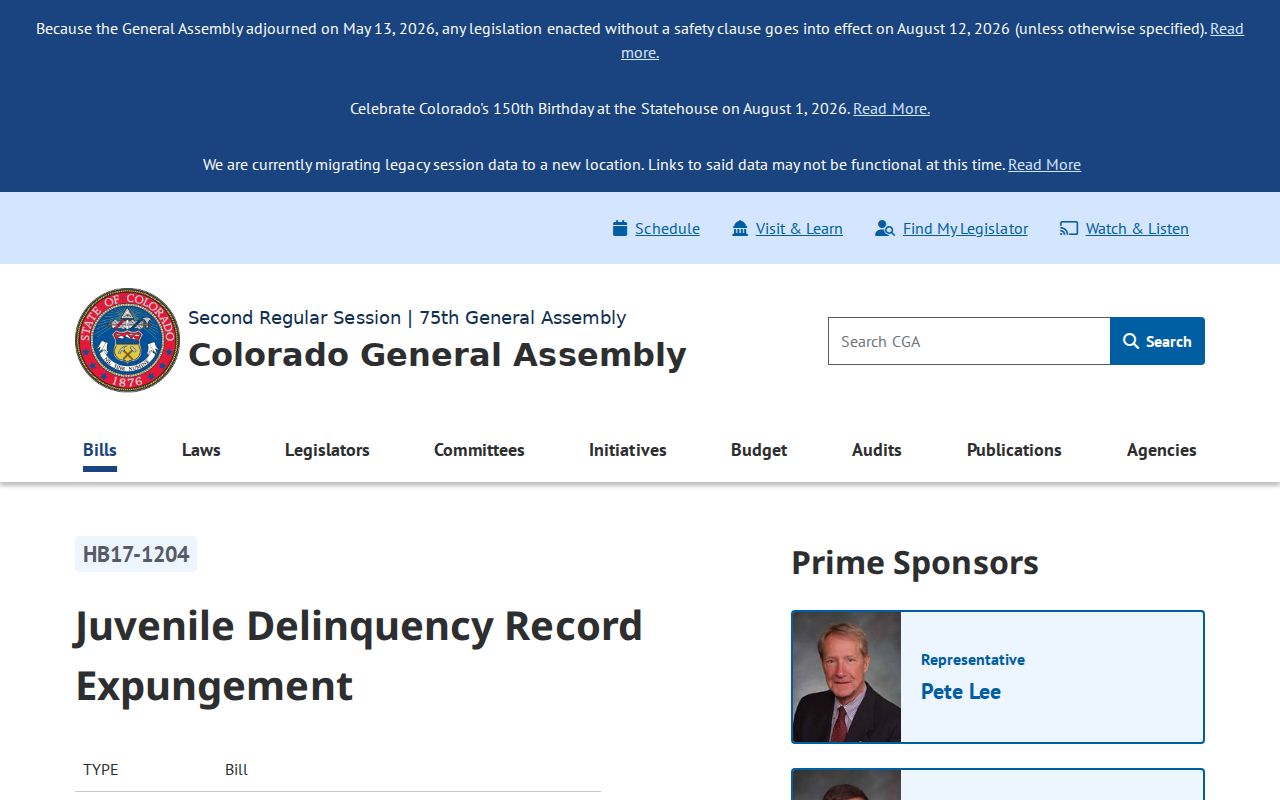The image size is (1280, 800).
Task: Click the 'Bill' value in the TYPE row
Action: (236, 769)
